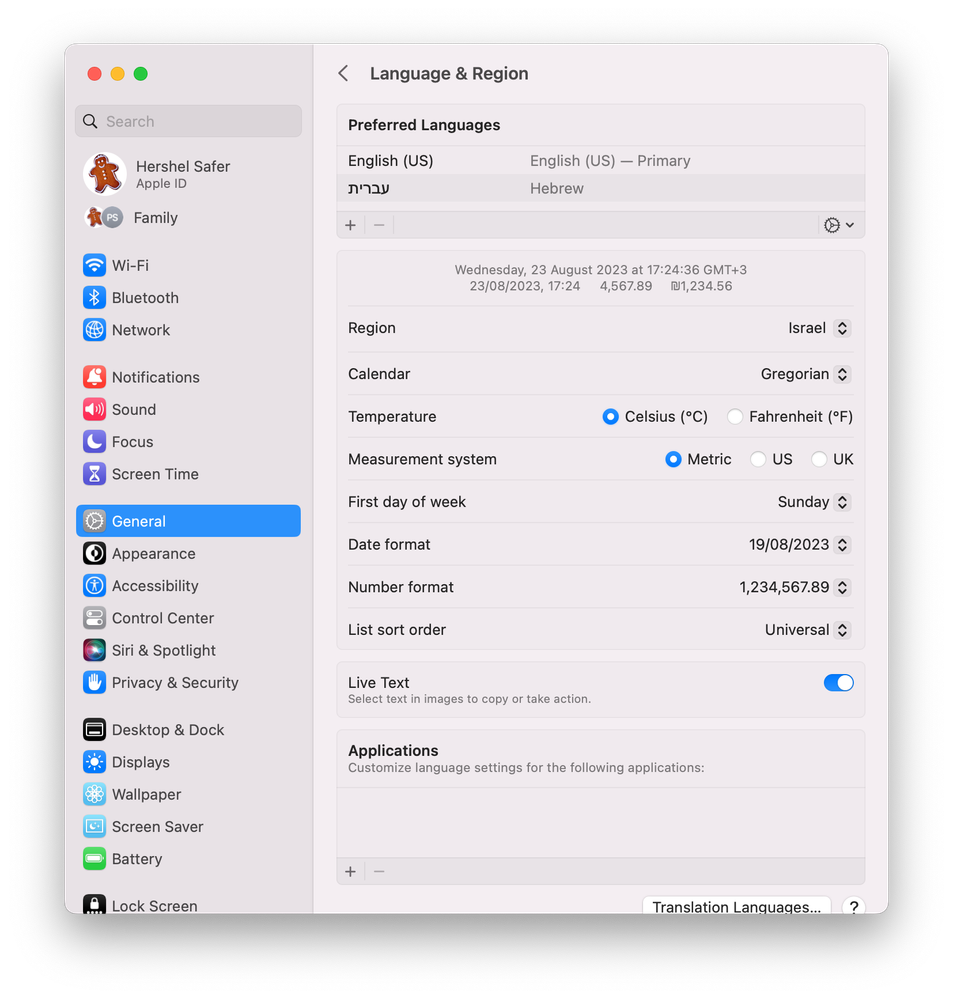Click the Search field
Image resolution: width=953 pixels, height=999 pixels.
pyautogui.click(x=188, y=121)
